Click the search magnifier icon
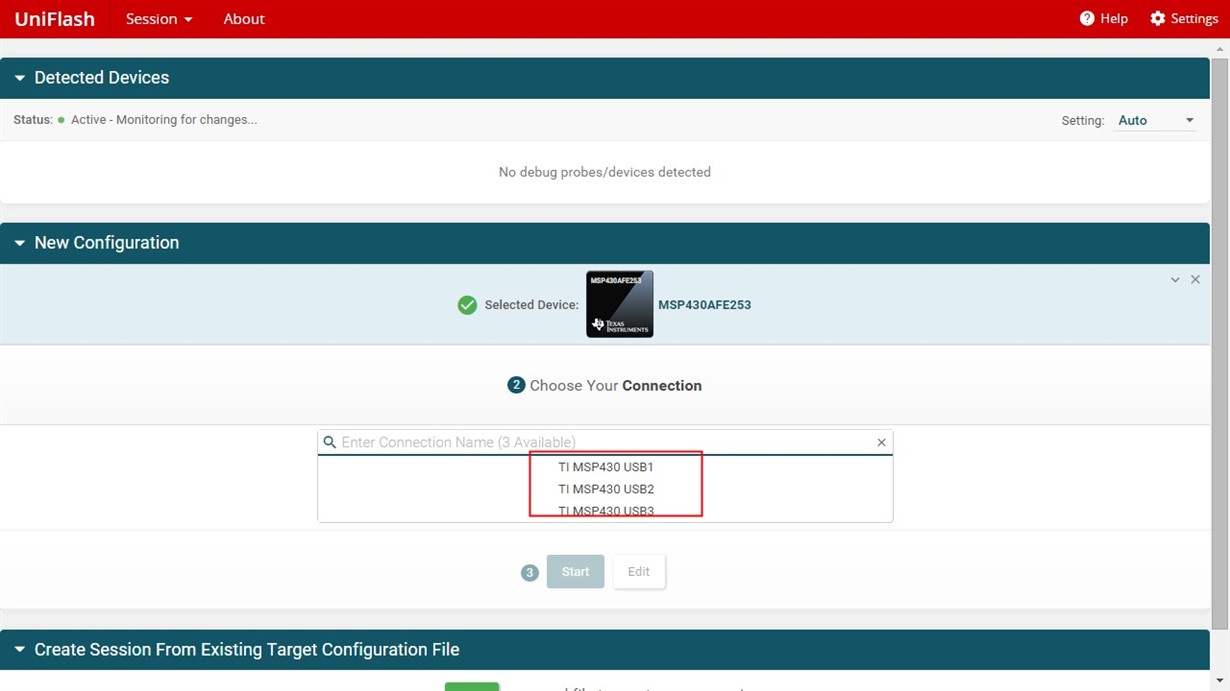 click(329, 442)
